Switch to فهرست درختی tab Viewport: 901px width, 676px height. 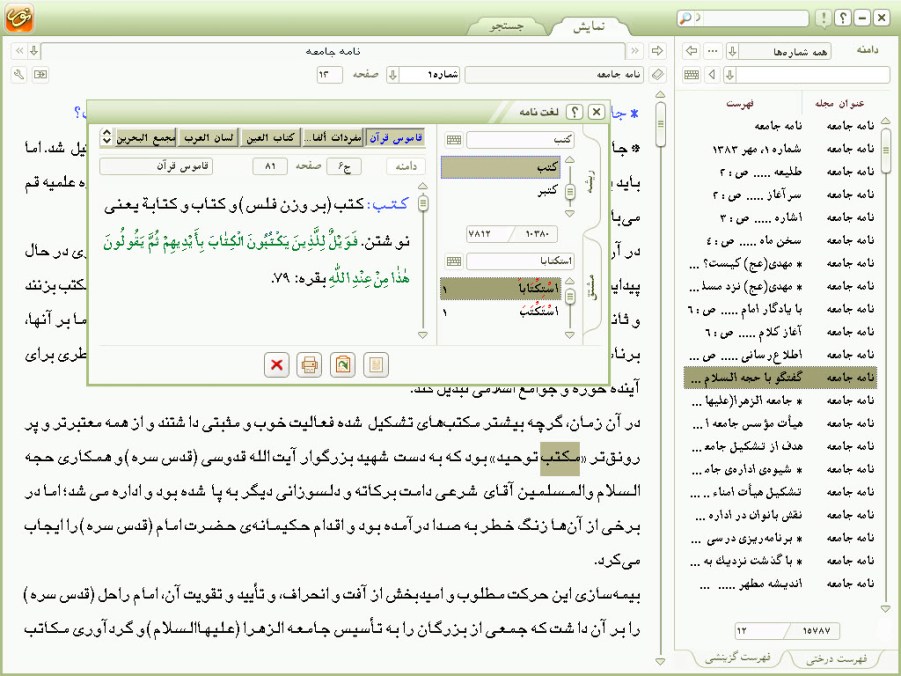(836, 659)
